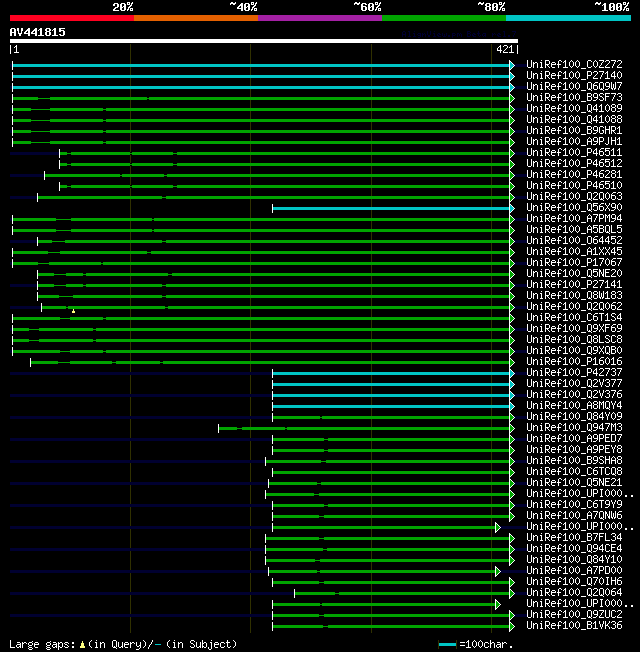The image size is (640, 652).
Task: Select the UniRef100_A5BQL5 label
Action: 574,229
